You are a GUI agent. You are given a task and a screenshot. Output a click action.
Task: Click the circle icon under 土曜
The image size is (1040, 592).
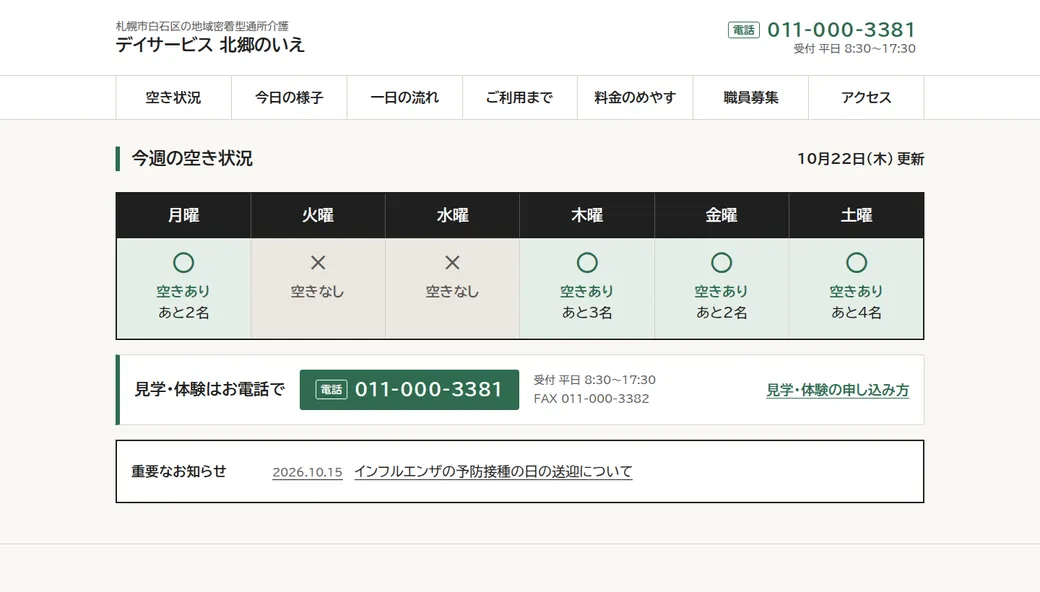tap(856, 263)
